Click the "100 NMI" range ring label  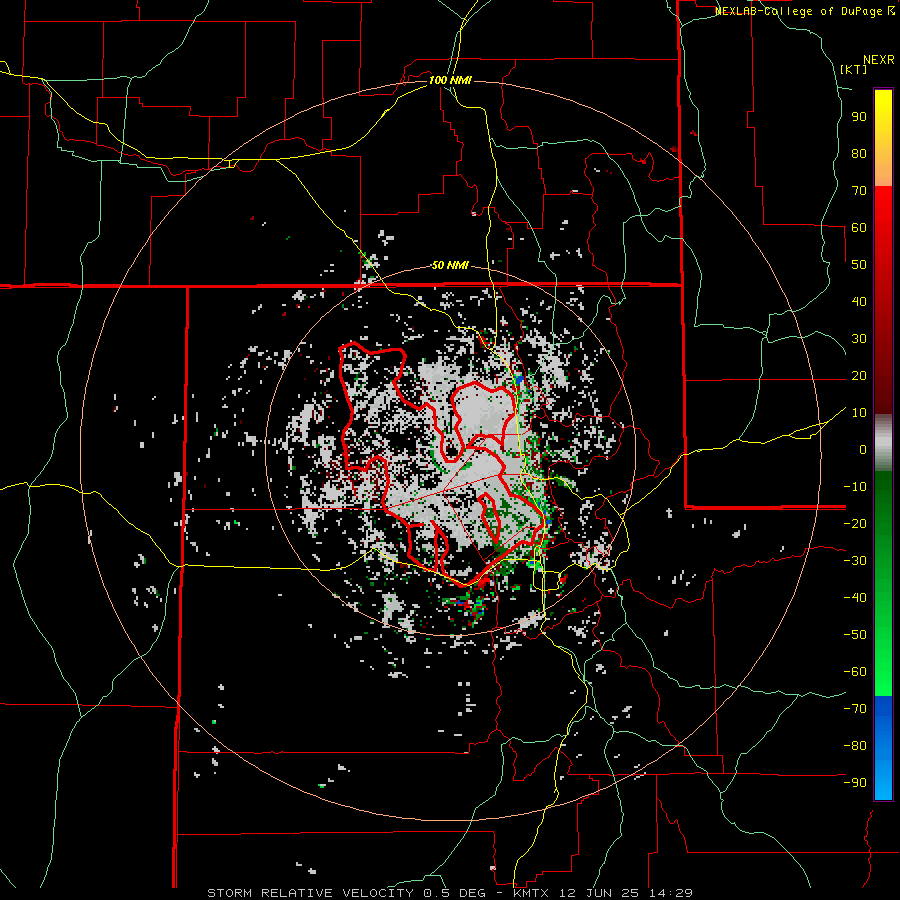(x=450, y=80)
